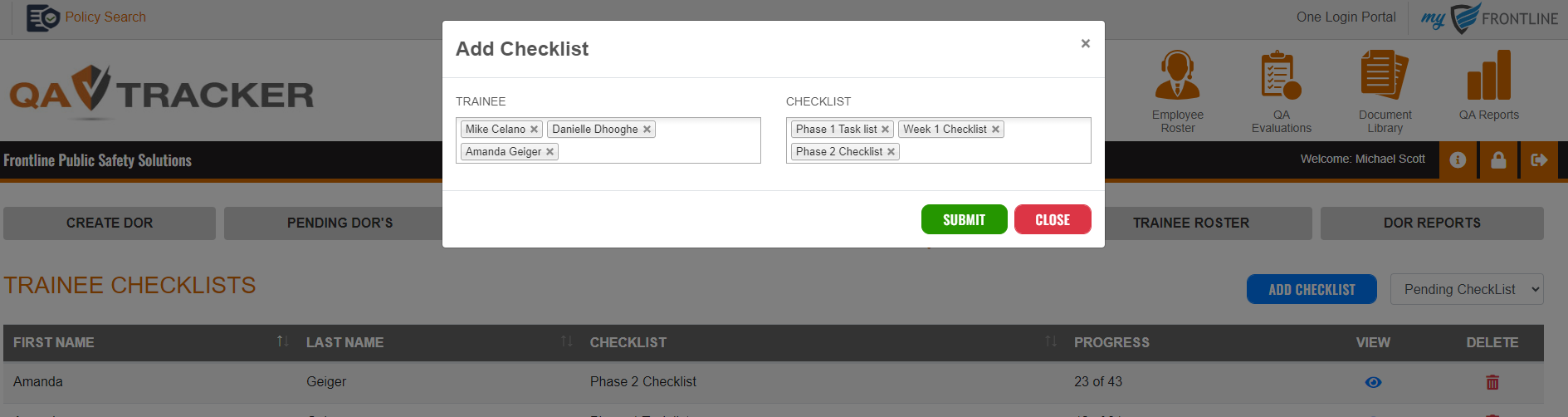Screen dimensions: 1568x417
Task: Click inside the Checklist multi-select field
Action: tap(994, 152)
